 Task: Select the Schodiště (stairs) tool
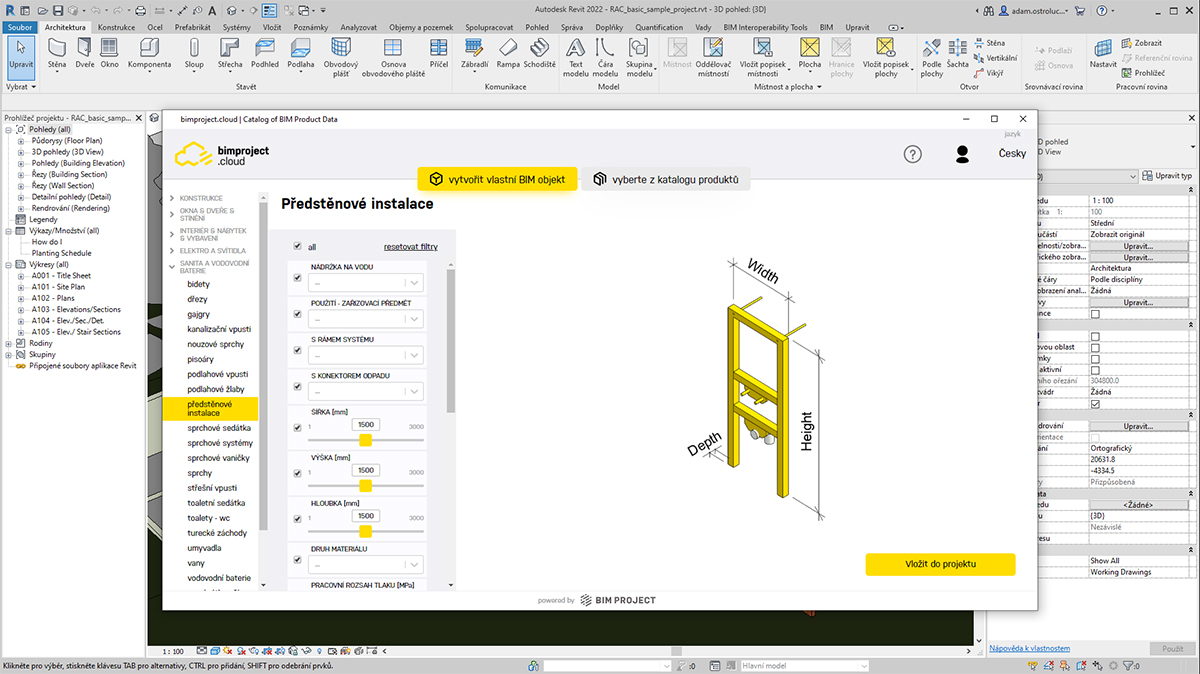540,54
